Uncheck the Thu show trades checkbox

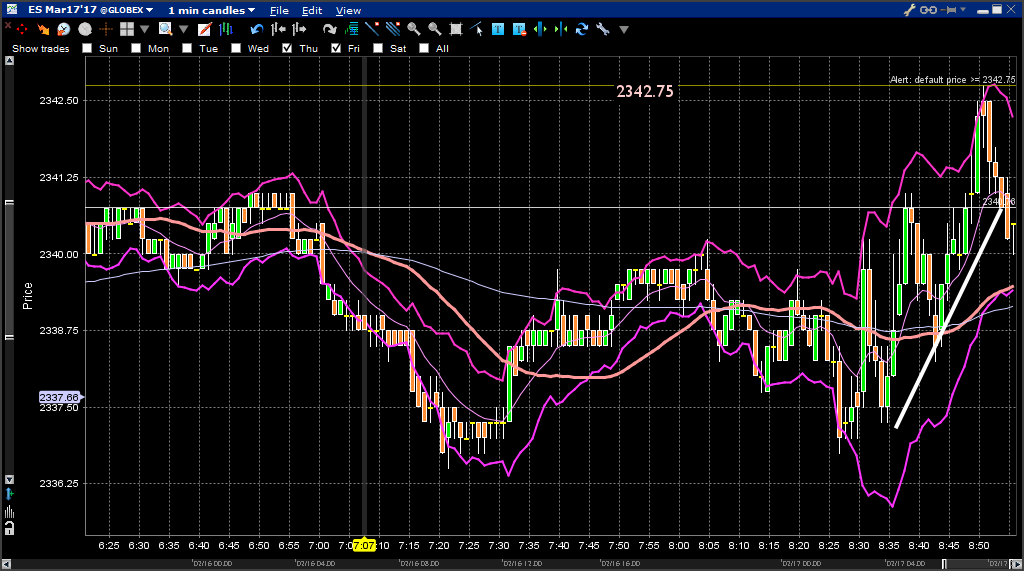coord(287,48)
